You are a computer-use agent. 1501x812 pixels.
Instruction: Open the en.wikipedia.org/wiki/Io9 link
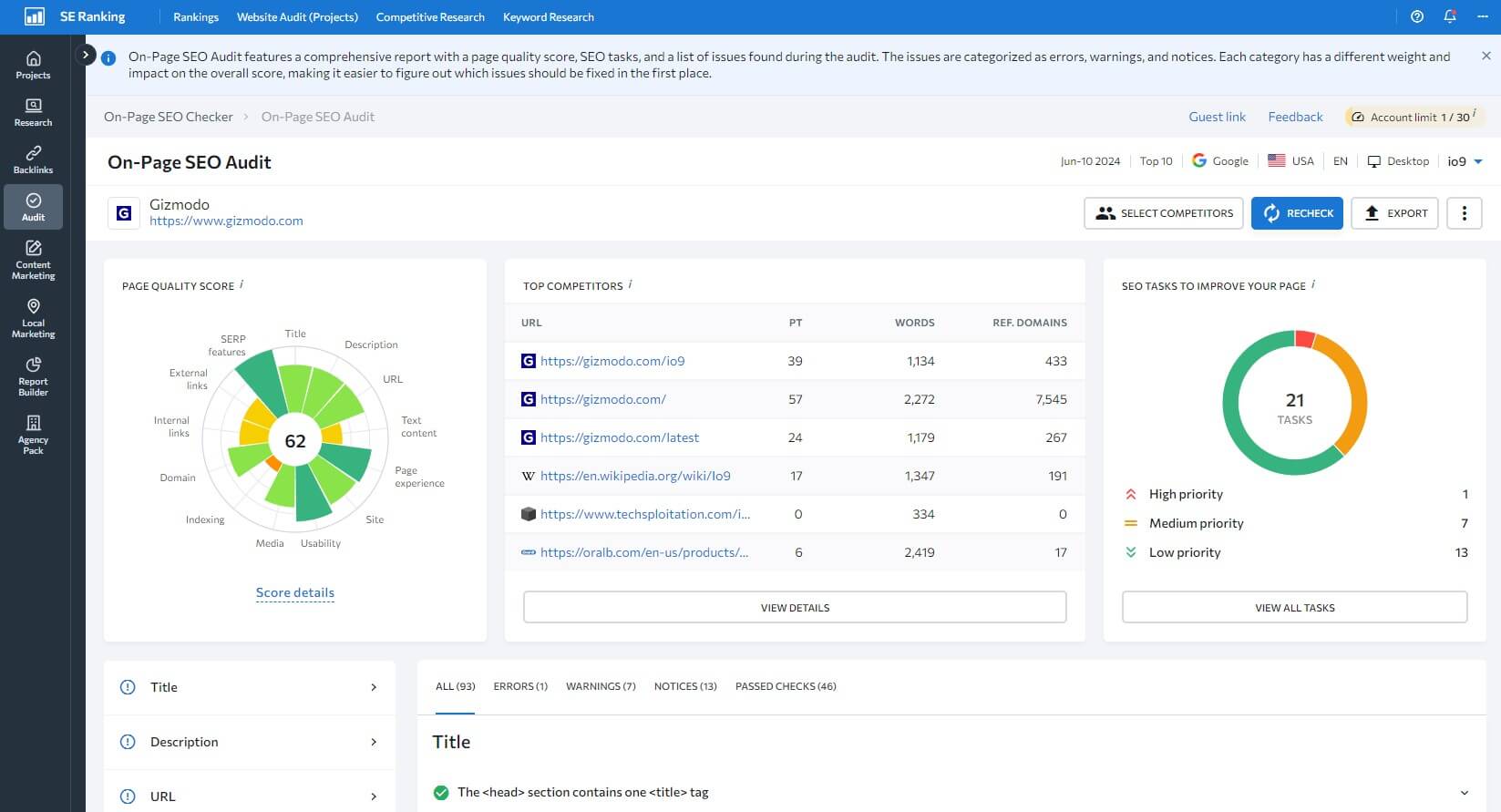(x=635, y=476)
